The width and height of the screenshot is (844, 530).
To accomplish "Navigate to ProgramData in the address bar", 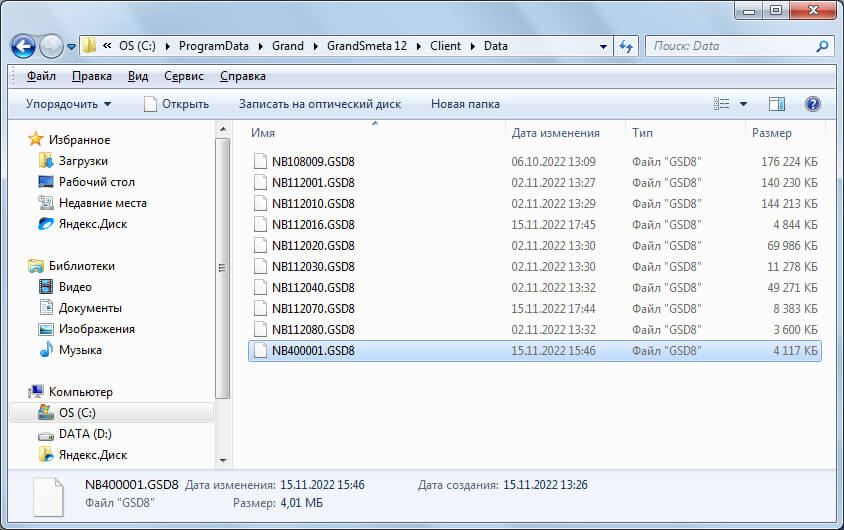I will [214, 46].
